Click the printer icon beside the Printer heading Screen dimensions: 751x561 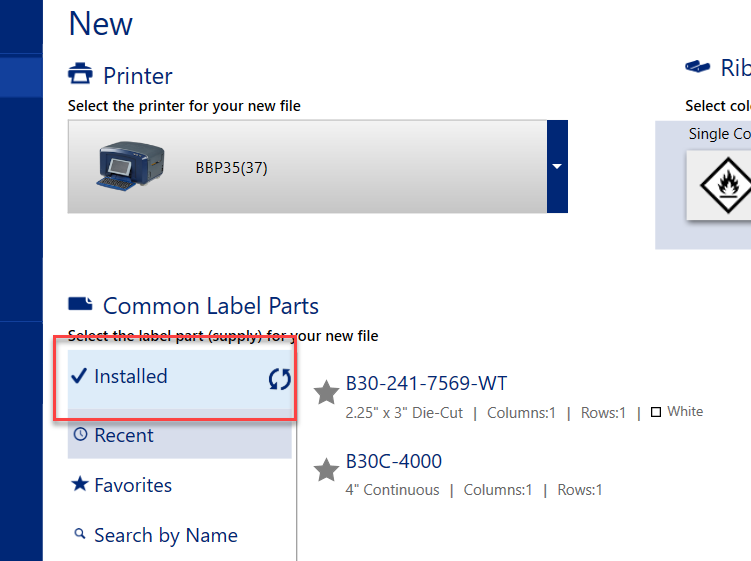pyautogui.click(x=80, y=75)
